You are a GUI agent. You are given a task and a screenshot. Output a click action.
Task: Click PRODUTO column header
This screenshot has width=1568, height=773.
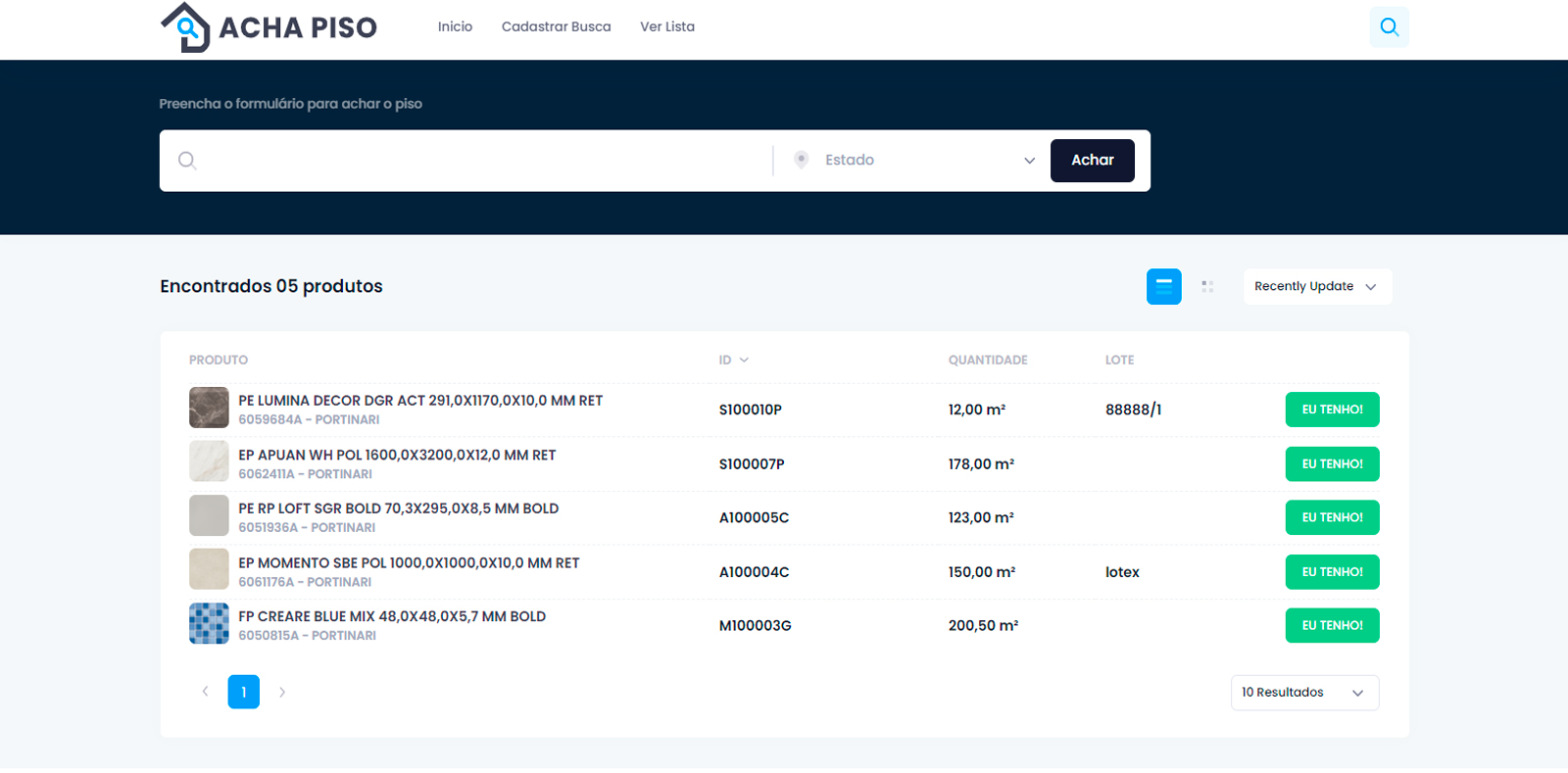tap(219, 360)
